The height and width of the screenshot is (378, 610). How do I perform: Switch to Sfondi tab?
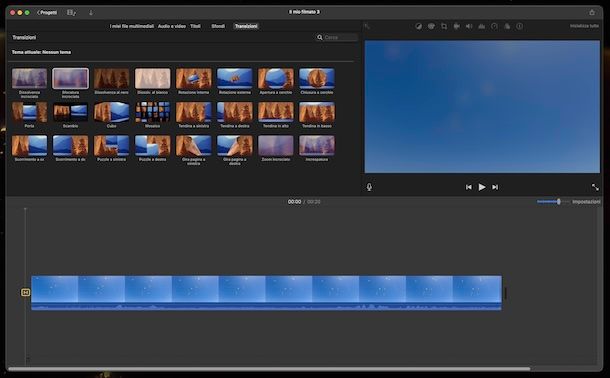point(218,26)
